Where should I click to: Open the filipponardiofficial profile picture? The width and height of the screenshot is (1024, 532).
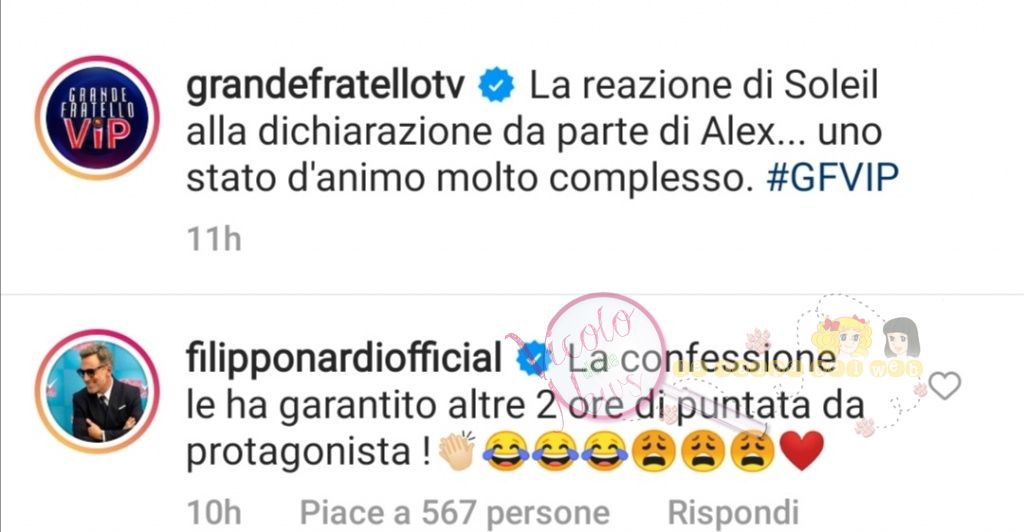coord(97,391)
